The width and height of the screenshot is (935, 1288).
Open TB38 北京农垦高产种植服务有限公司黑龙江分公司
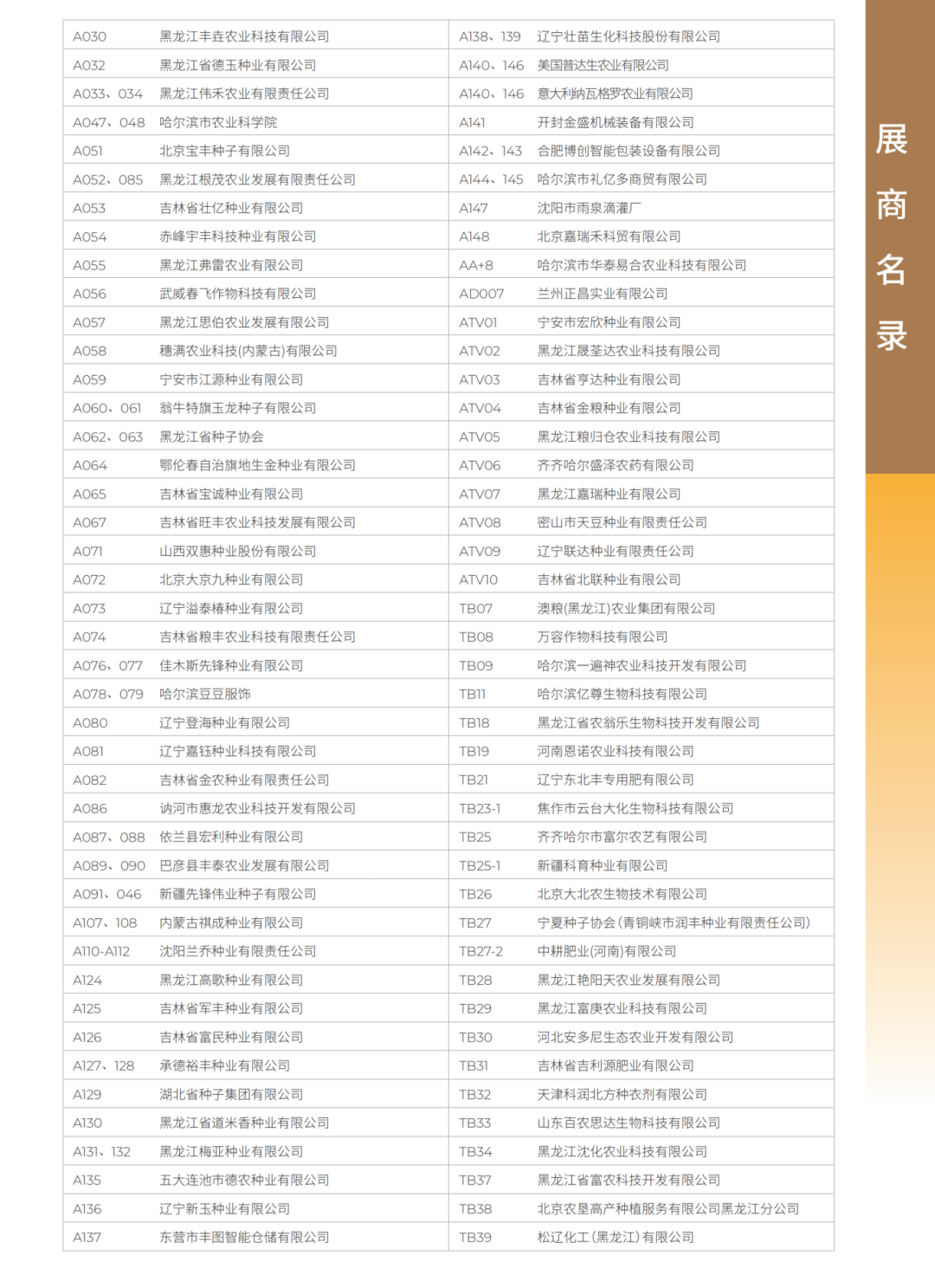[641, 1207]
